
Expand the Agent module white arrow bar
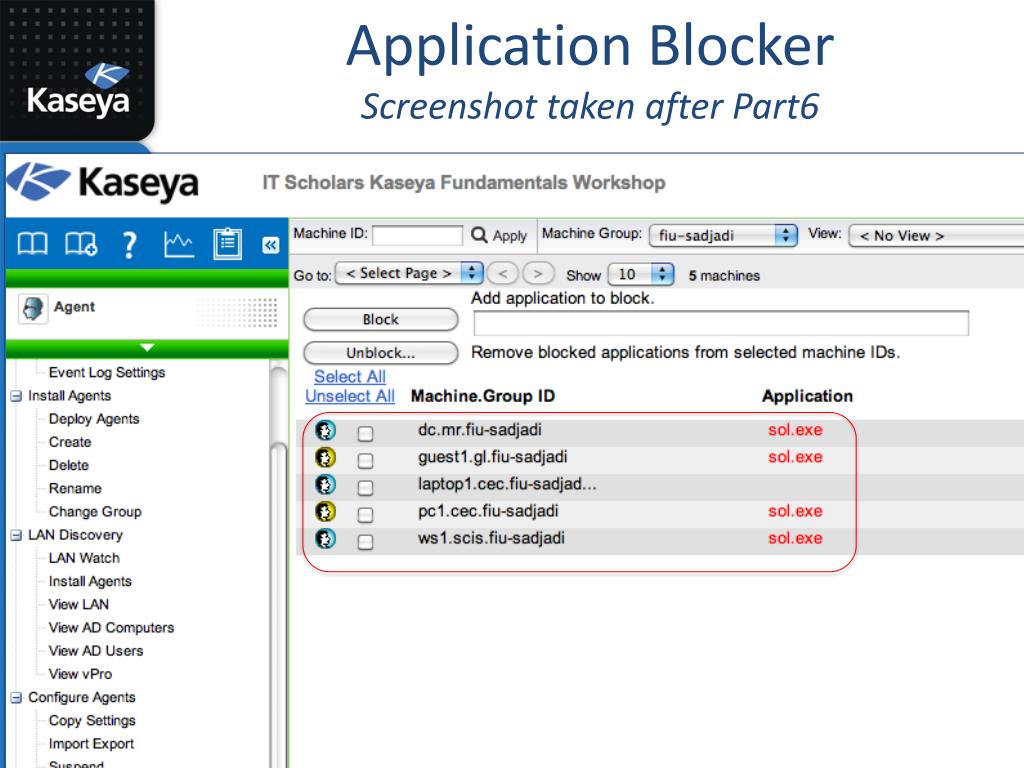(147, 348)
